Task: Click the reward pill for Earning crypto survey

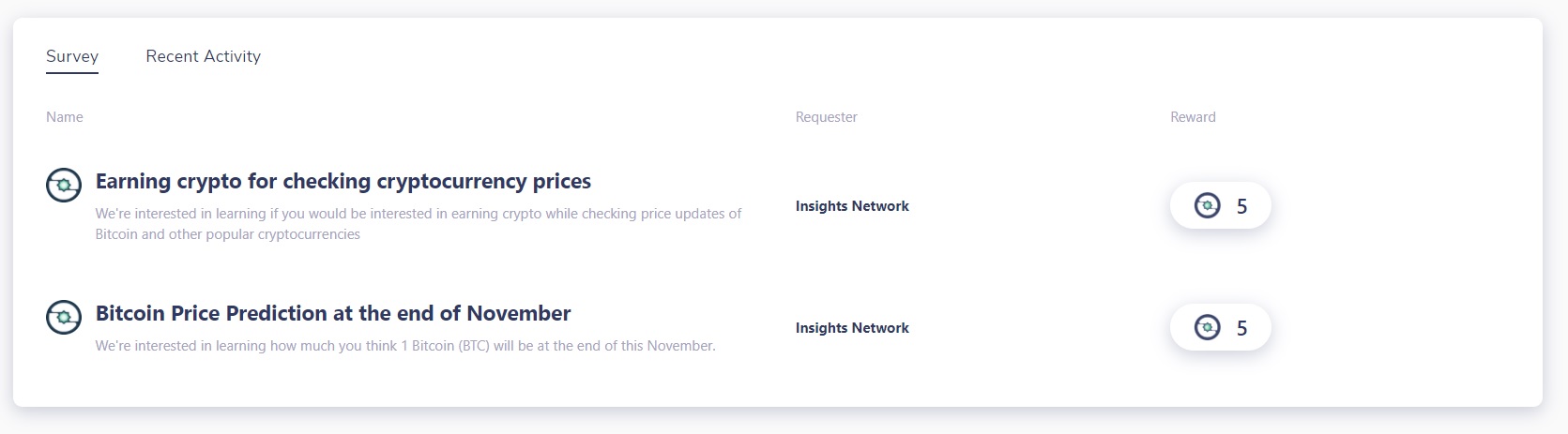Action: (1221, 205)
